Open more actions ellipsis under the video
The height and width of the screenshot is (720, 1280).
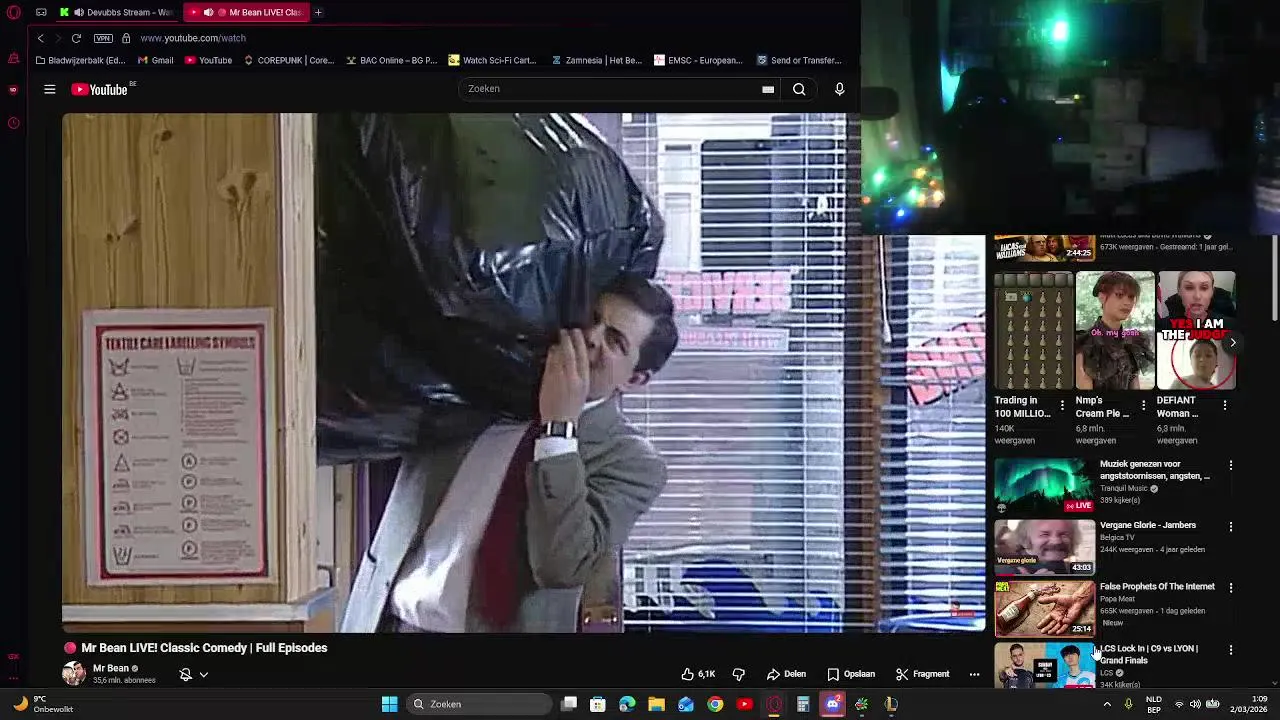(x=974, y=674)
